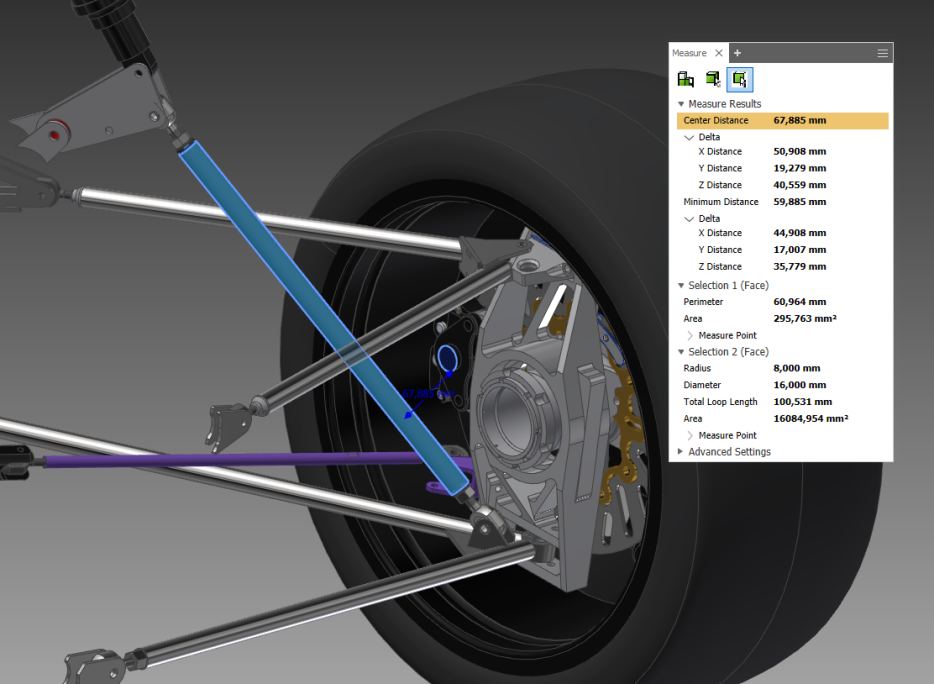Click the Area 16084,954 mm² value
Screen dimensions: 934x684
pos(811,419)
